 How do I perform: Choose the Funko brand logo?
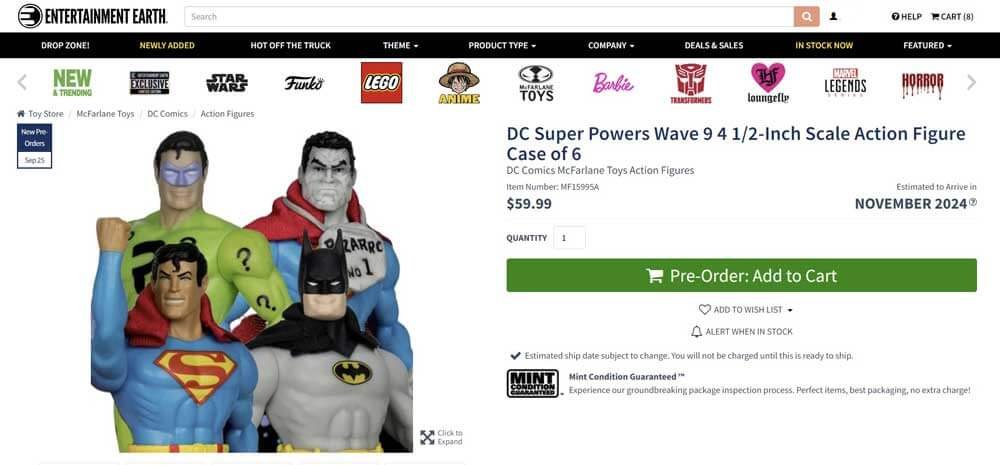coord(304,83)
